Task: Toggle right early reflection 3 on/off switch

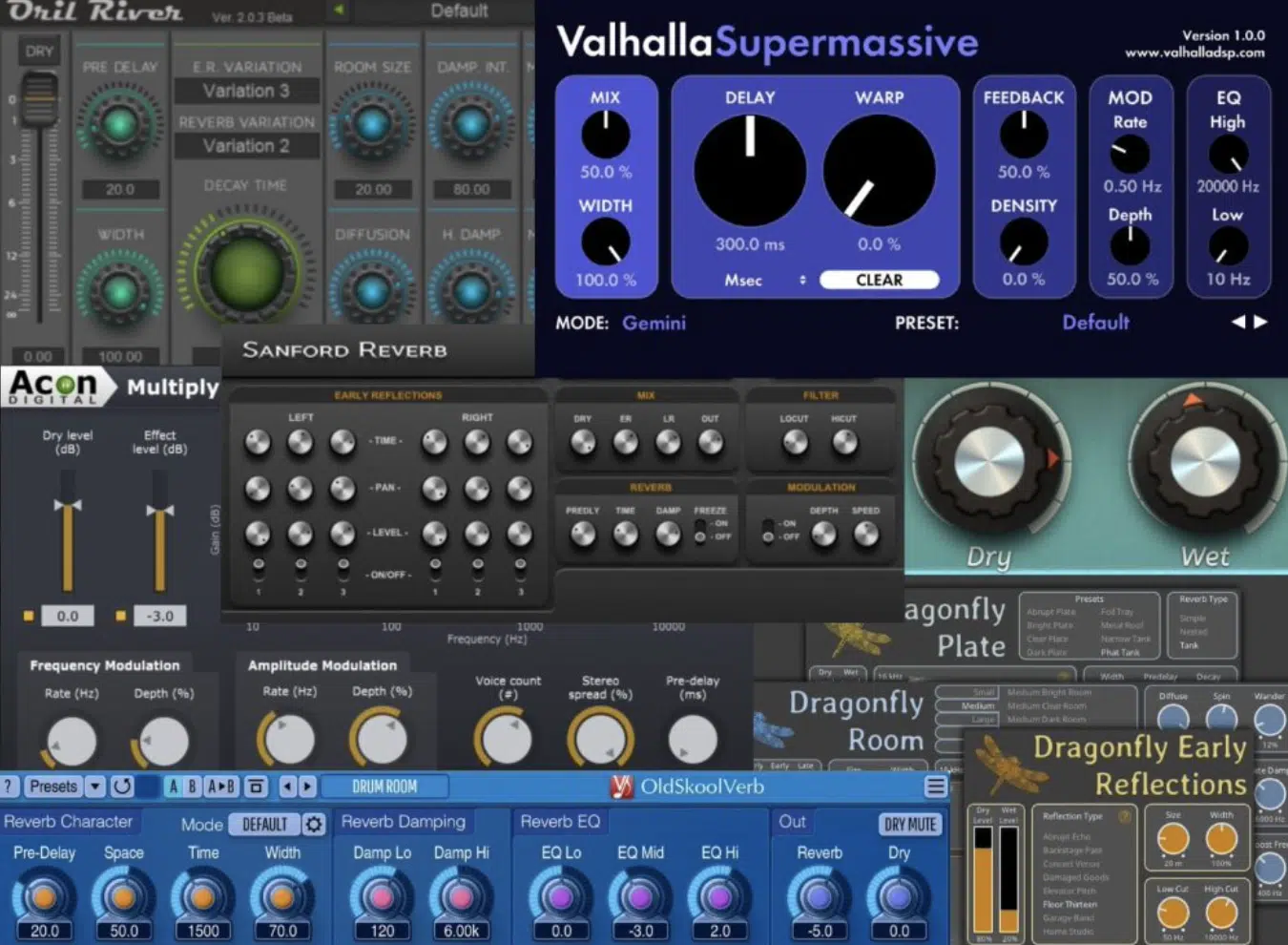Action: pos(520,569)
